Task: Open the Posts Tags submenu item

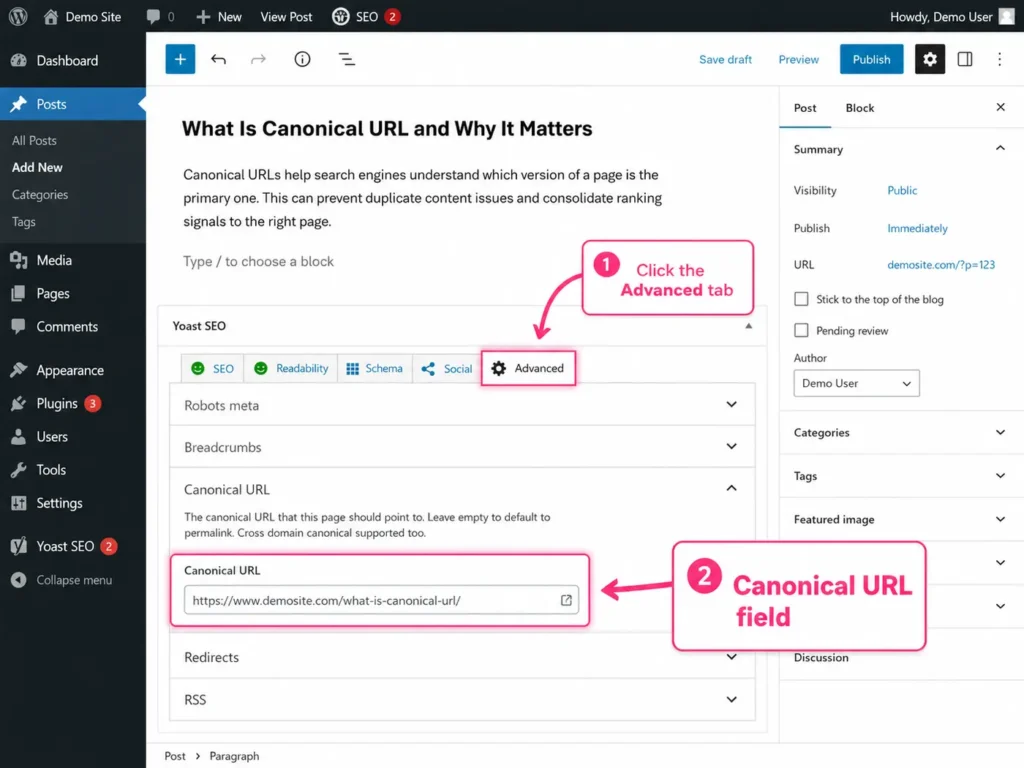Action: pyautogui.click(x=24, y=222)
